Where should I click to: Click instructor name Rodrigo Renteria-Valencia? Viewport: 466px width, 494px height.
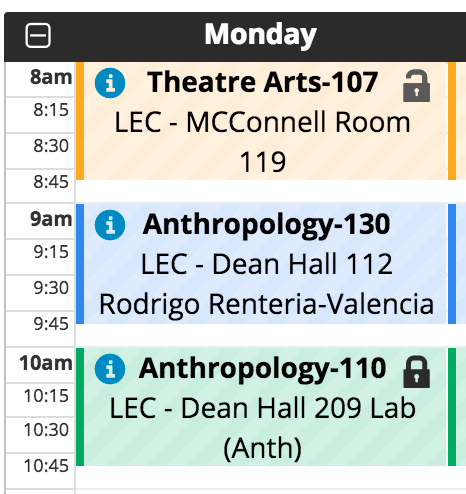pos(267,304)
